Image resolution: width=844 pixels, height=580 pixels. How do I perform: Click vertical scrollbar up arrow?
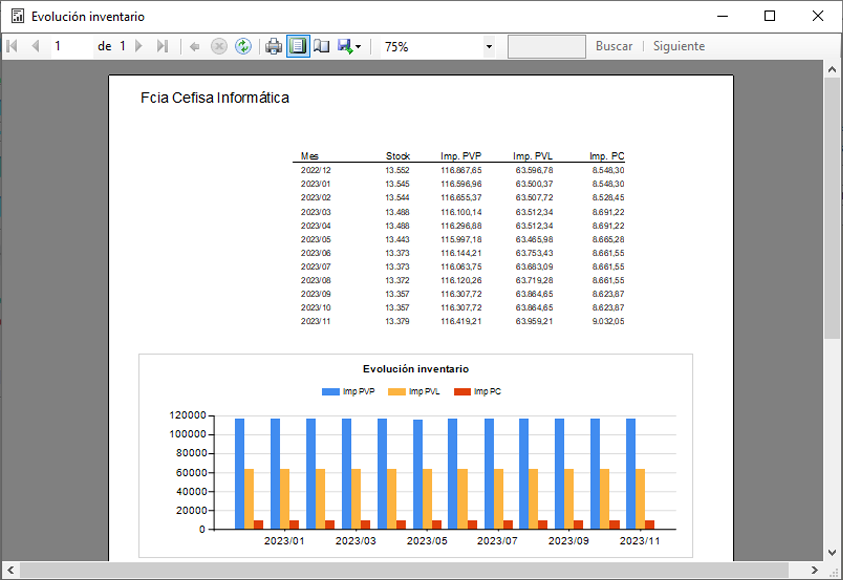point(832,69)
